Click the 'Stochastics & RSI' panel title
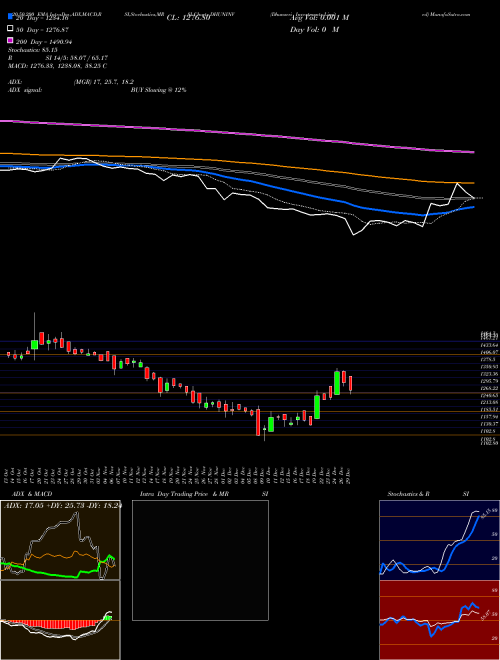This screenshot has width=500, height=660. (x=428, y=494)
